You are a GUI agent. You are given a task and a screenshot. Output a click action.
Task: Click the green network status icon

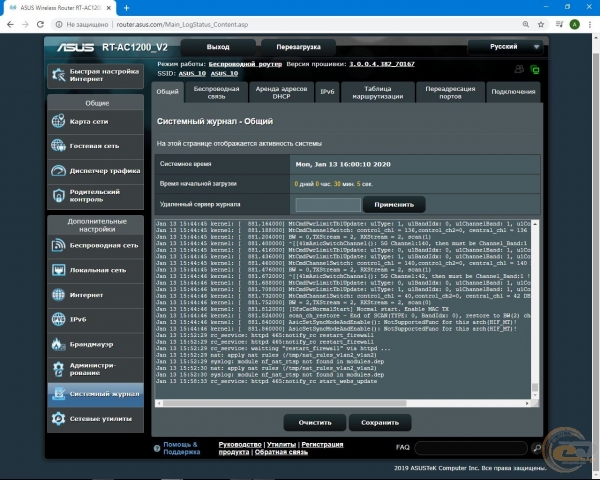pos(535,70)
